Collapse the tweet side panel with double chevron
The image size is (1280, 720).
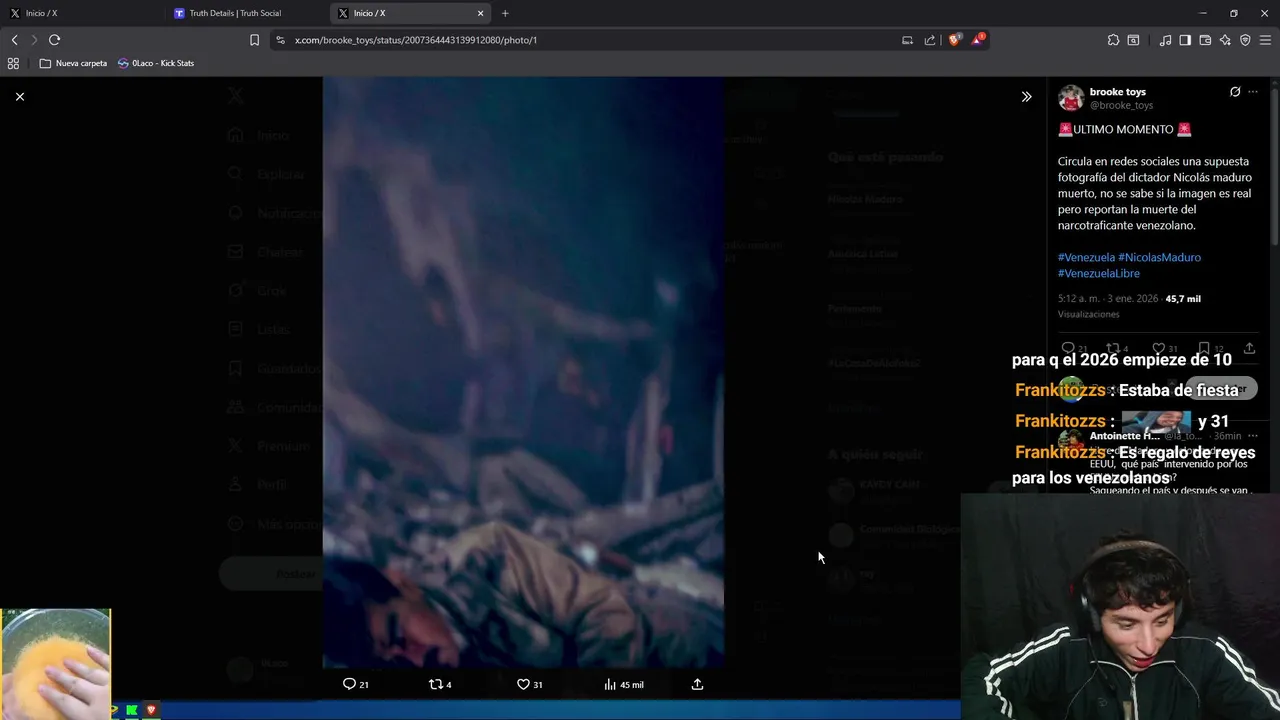click(x=1026, y=96)
